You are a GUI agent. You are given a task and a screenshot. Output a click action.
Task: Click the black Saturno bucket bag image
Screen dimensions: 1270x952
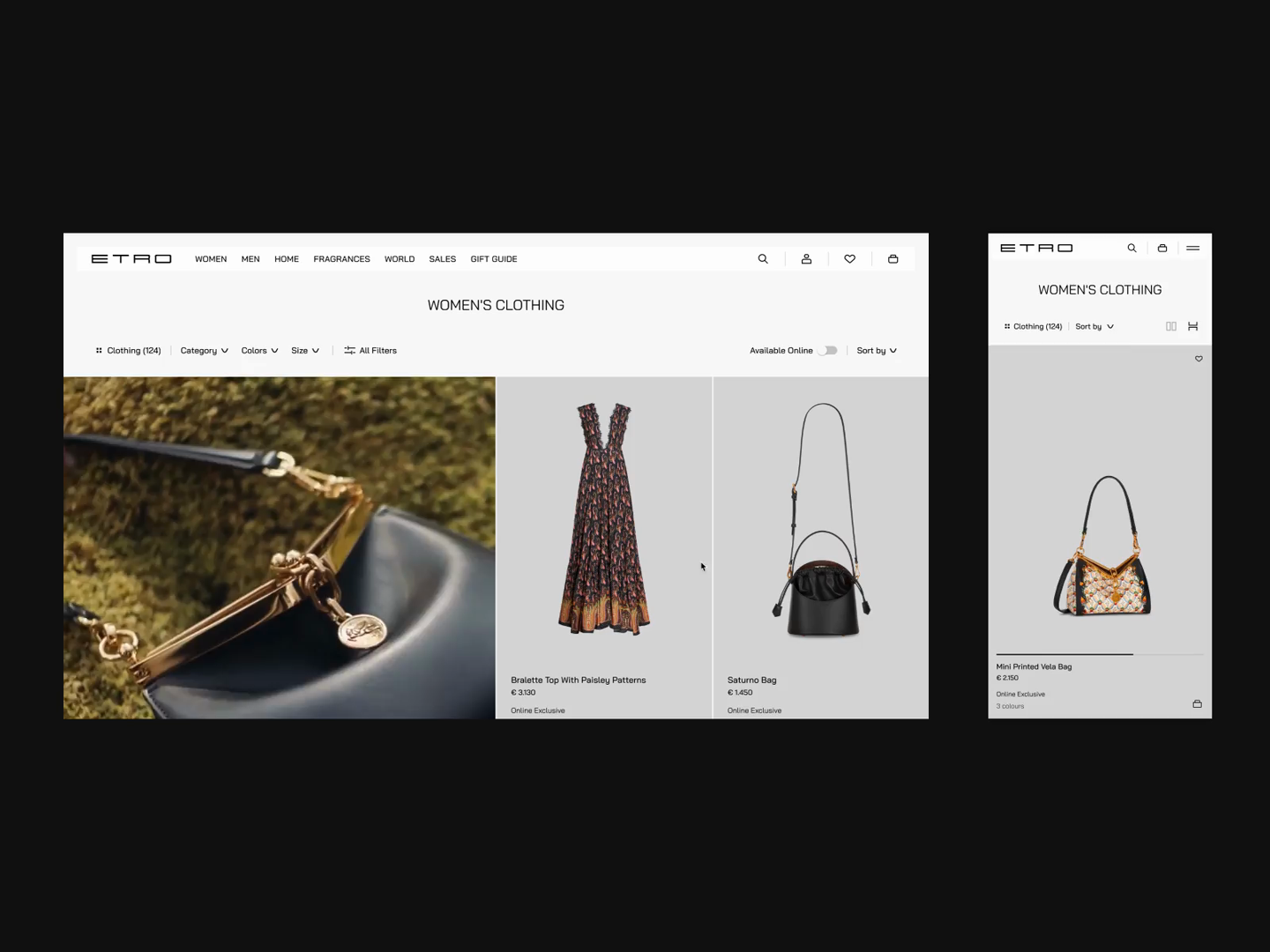click(x=822, y=520)
